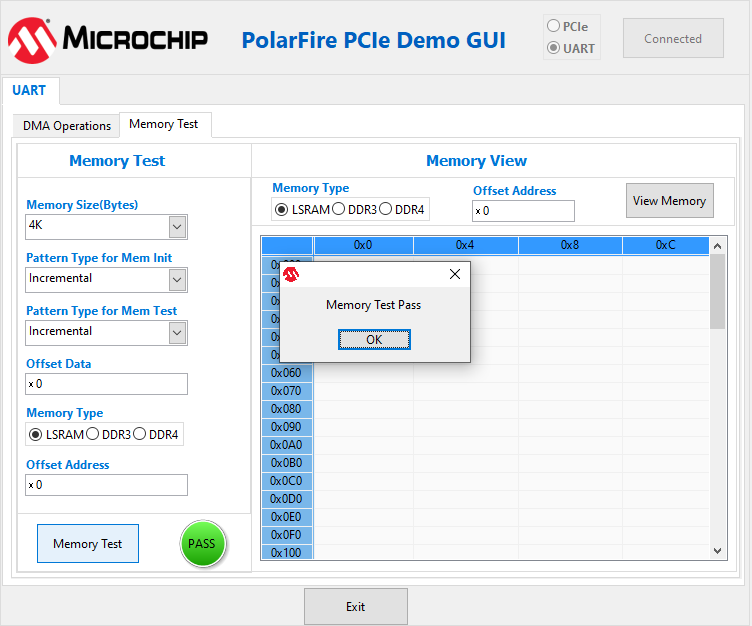Screen dimensions: 752x626
Task: Expand Pattern Type for Mem Test dropdown
Action: (x=177, y=333)
